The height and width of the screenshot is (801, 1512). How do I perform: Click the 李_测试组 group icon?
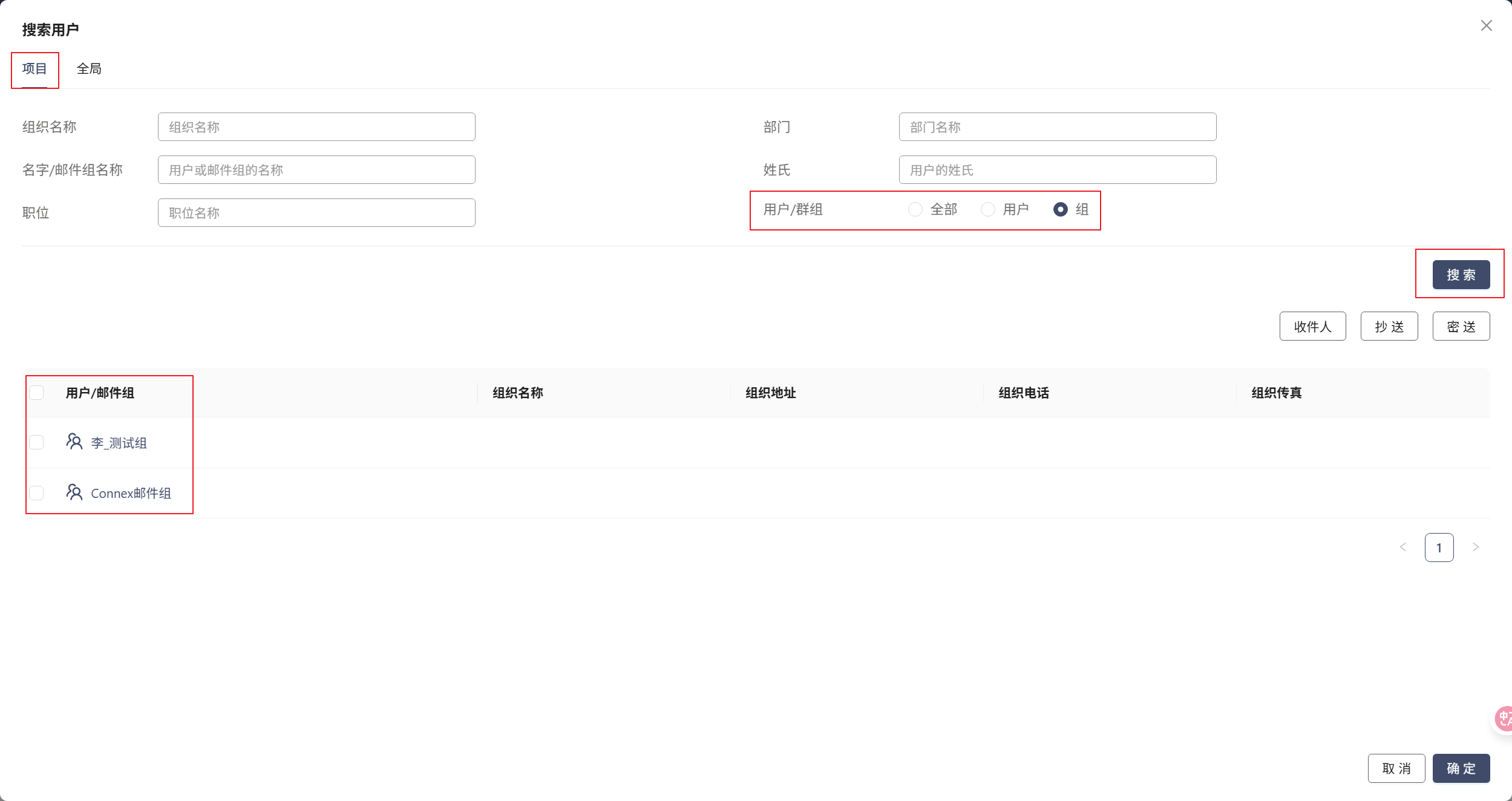click(x=74, y=442)
